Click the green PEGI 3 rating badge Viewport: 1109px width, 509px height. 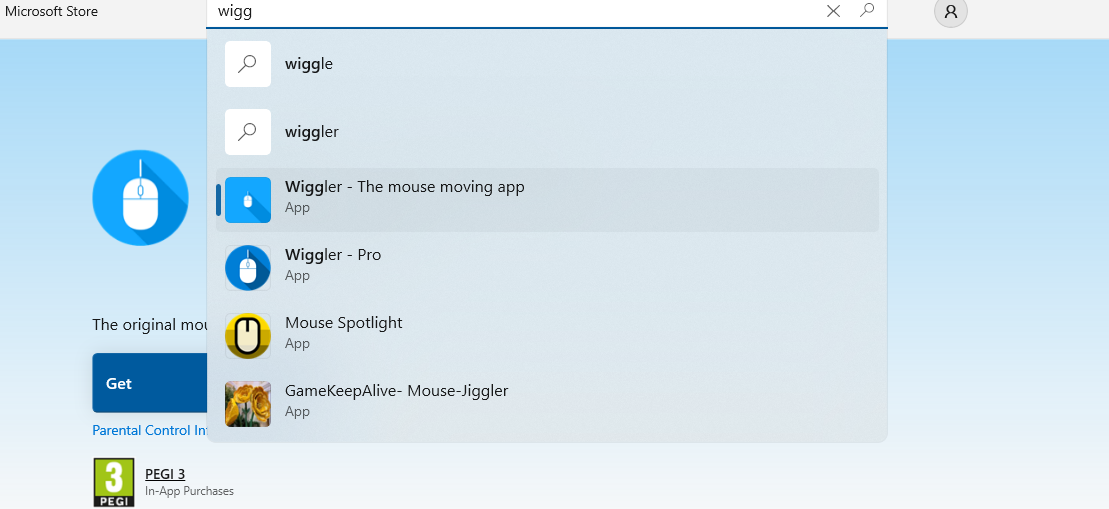(114, 482)
